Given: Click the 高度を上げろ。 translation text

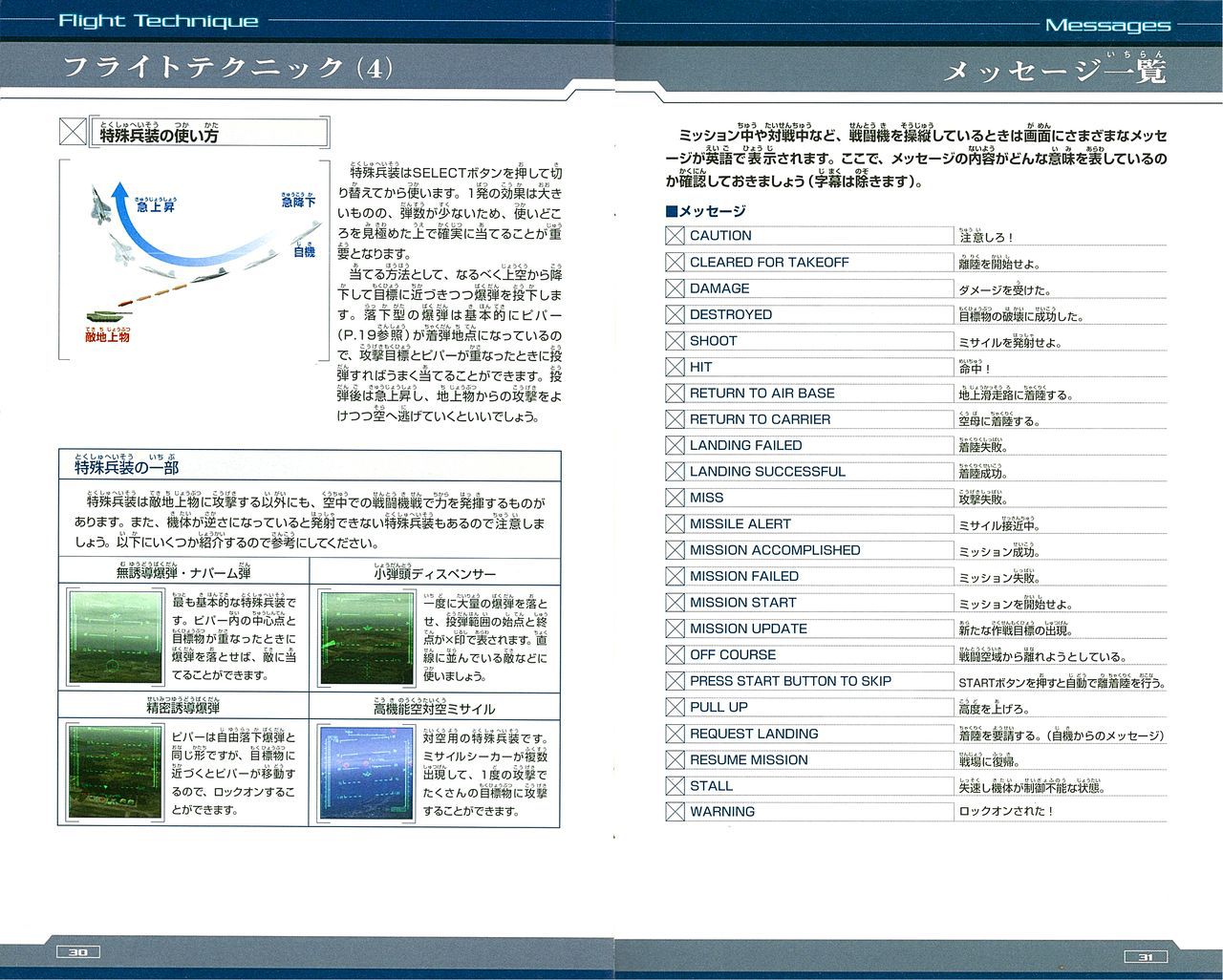Looking at the screenshot, I should (994, 709).
